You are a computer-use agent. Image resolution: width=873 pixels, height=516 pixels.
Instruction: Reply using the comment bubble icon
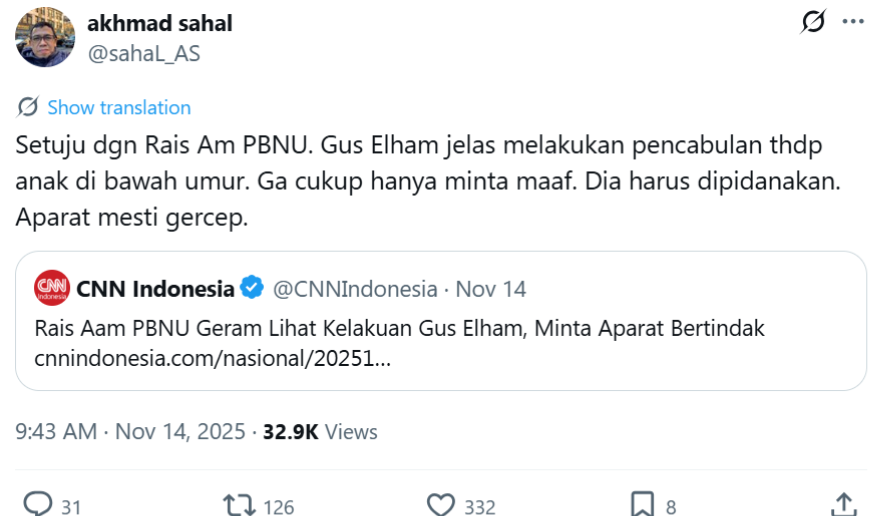(38, 505)
